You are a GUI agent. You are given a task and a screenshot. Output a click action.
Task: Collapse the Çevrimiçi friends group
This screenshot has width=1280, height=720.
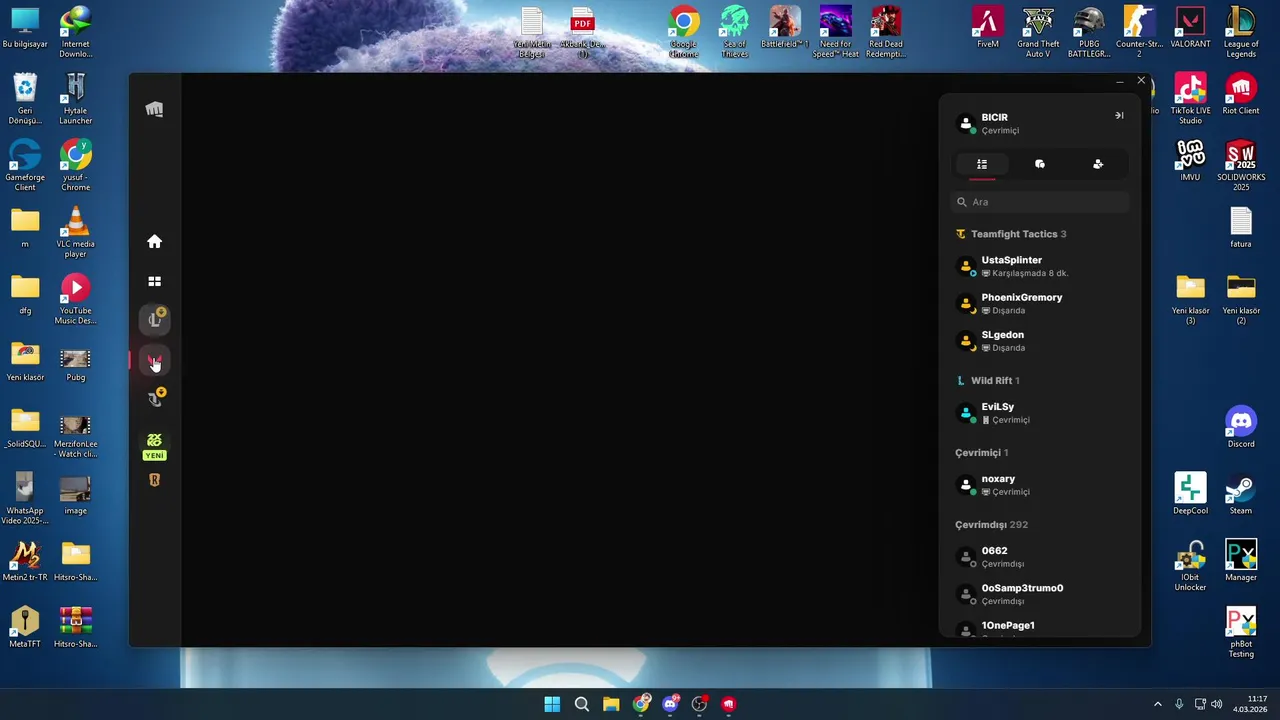(981, 452)
